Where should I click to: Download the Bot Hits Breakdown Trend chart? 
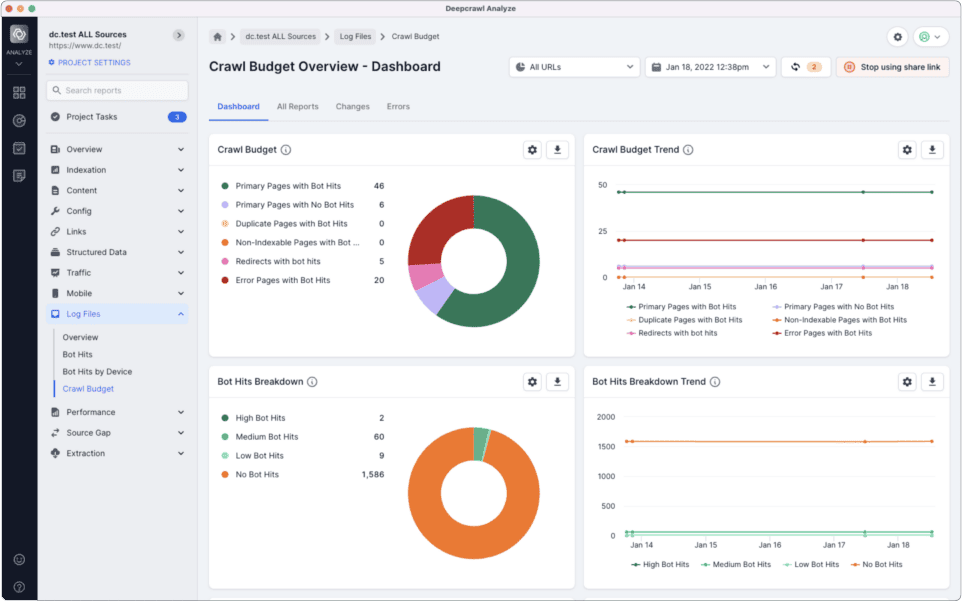[x=932, y=381]
